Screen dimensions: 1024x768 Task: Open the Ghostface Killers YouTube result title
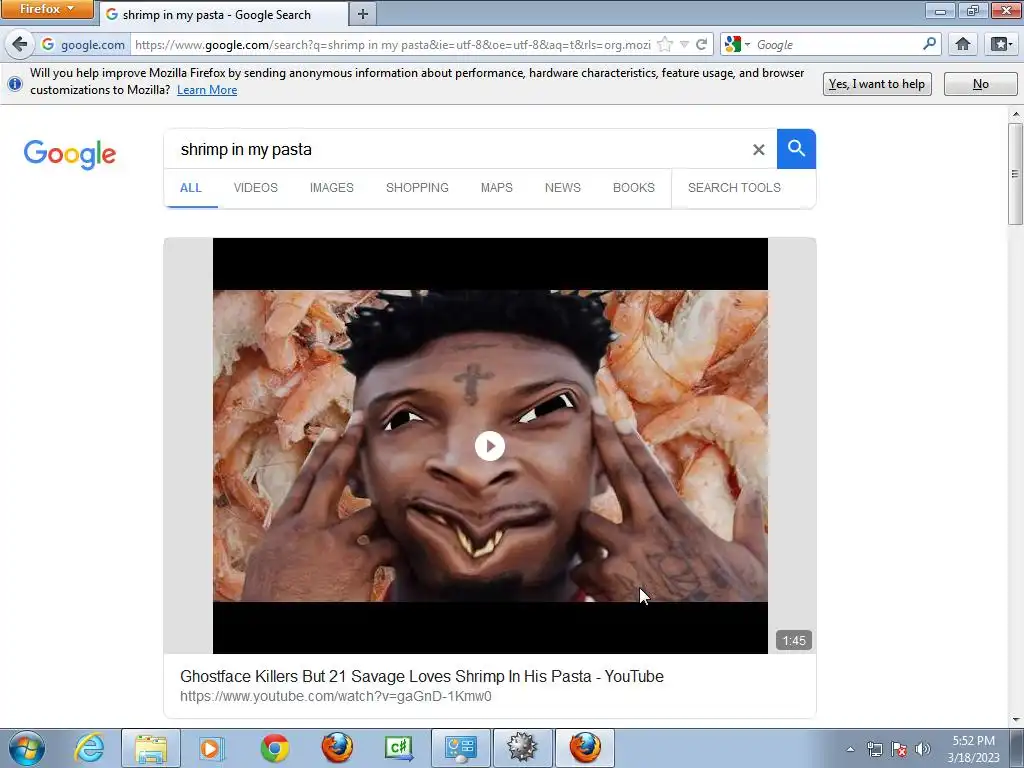[422, 676]
